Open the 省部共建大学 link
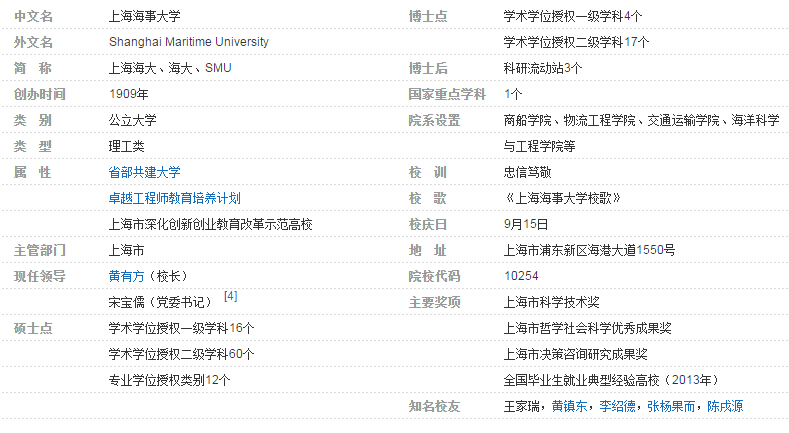The width and height of the screenshot is (789, 433). 144,172
